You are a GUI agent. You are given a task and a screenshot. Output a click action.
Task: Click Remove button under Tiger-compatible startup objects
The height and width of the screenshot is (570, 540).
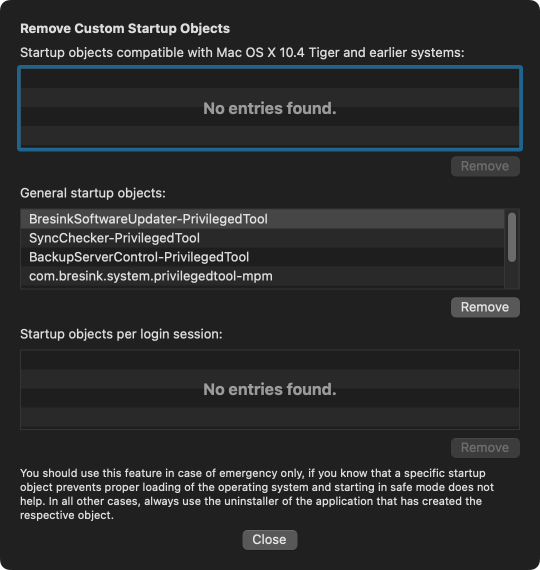pyautogui.click(x=485, y=166)
